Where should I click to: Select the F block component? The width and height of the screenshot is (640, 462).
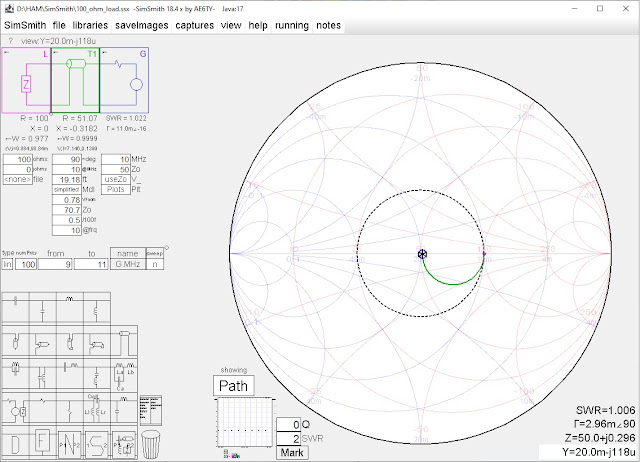click(42, 442)
